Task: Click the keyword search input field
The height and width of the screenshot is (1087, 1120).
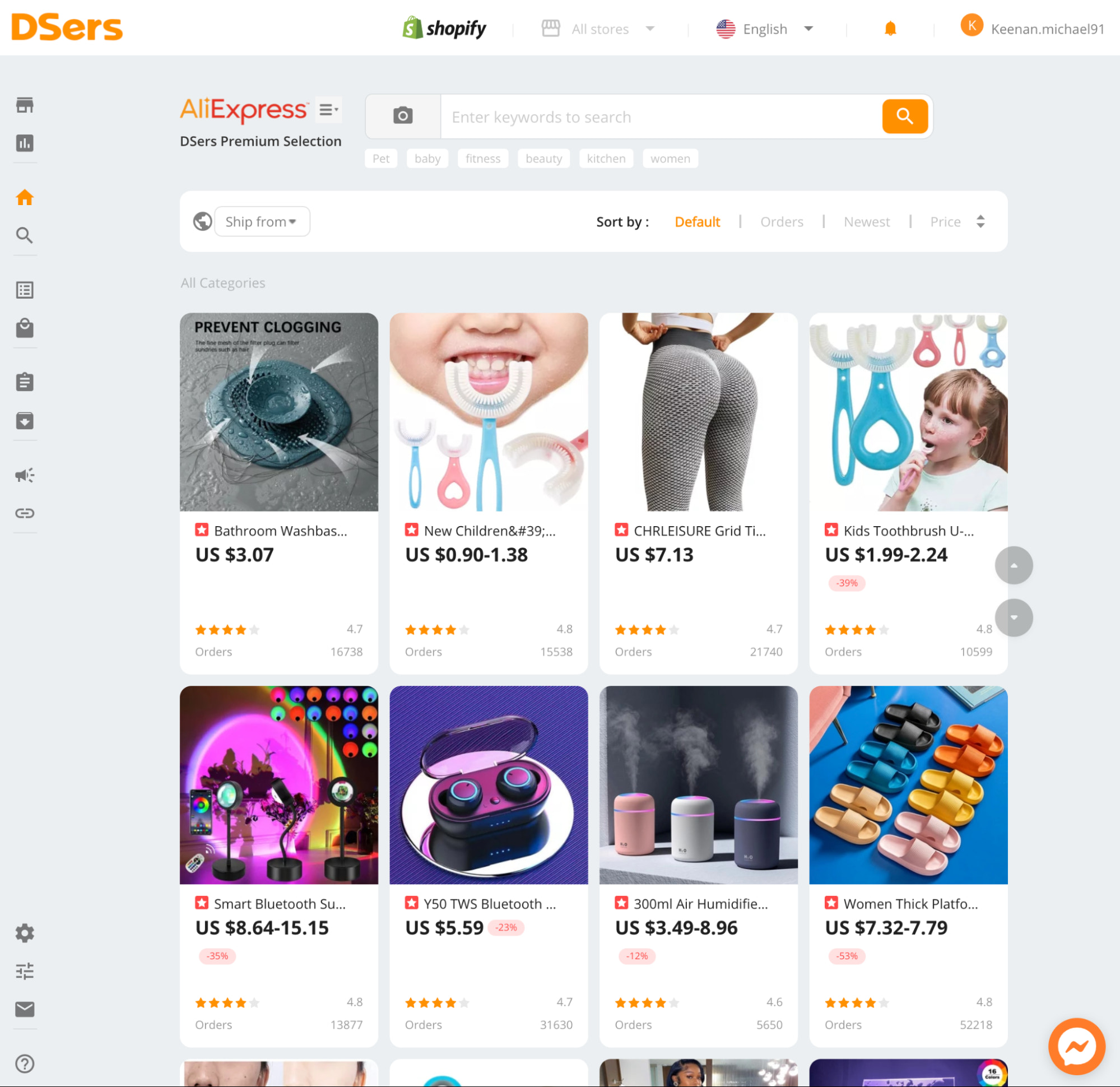Action: [x=661, y=117]
